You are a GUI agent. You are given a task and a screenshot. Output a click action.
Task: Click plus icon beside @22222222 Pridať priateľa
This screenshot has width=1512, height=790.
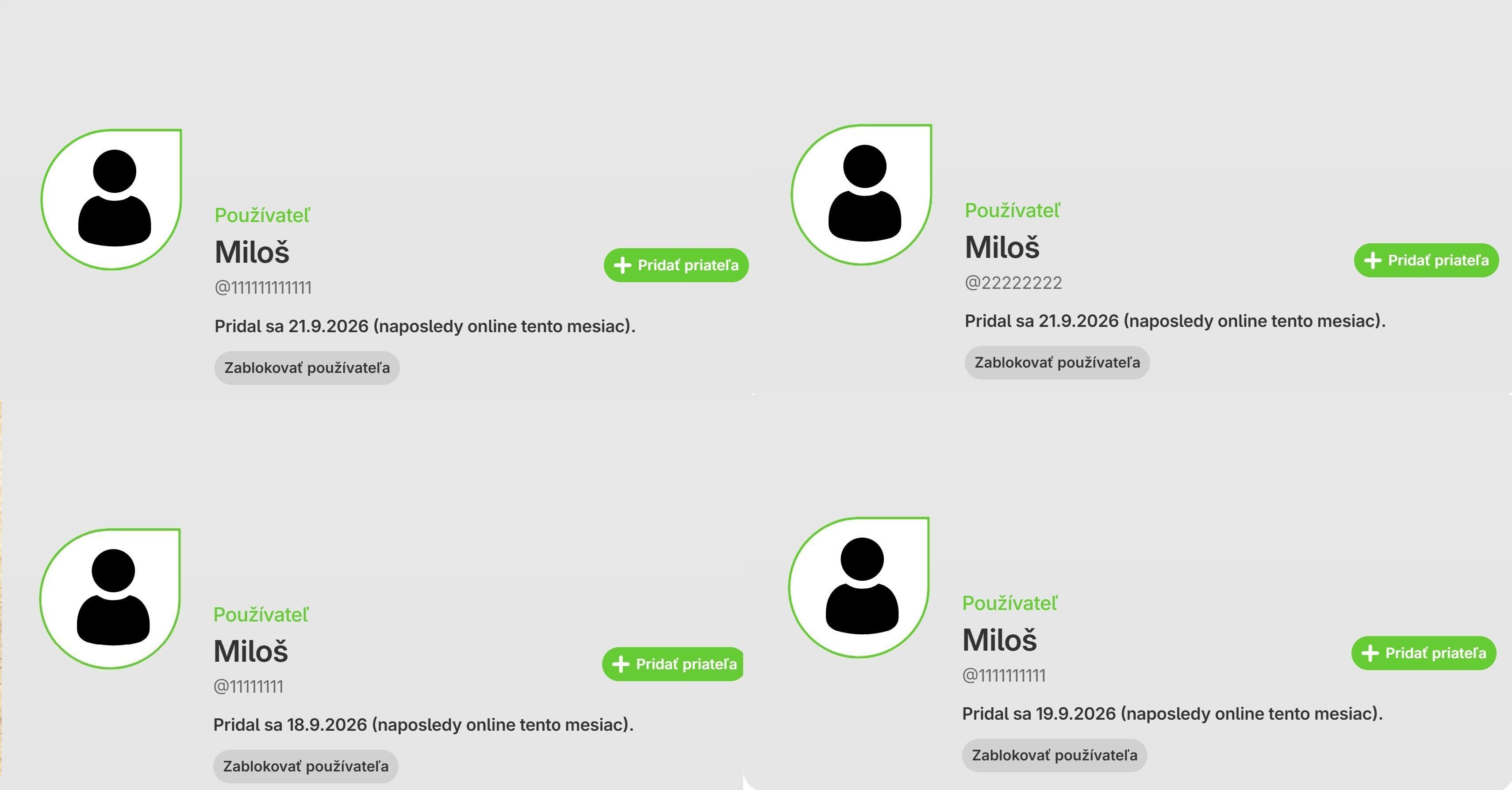tap(1372, 260)
